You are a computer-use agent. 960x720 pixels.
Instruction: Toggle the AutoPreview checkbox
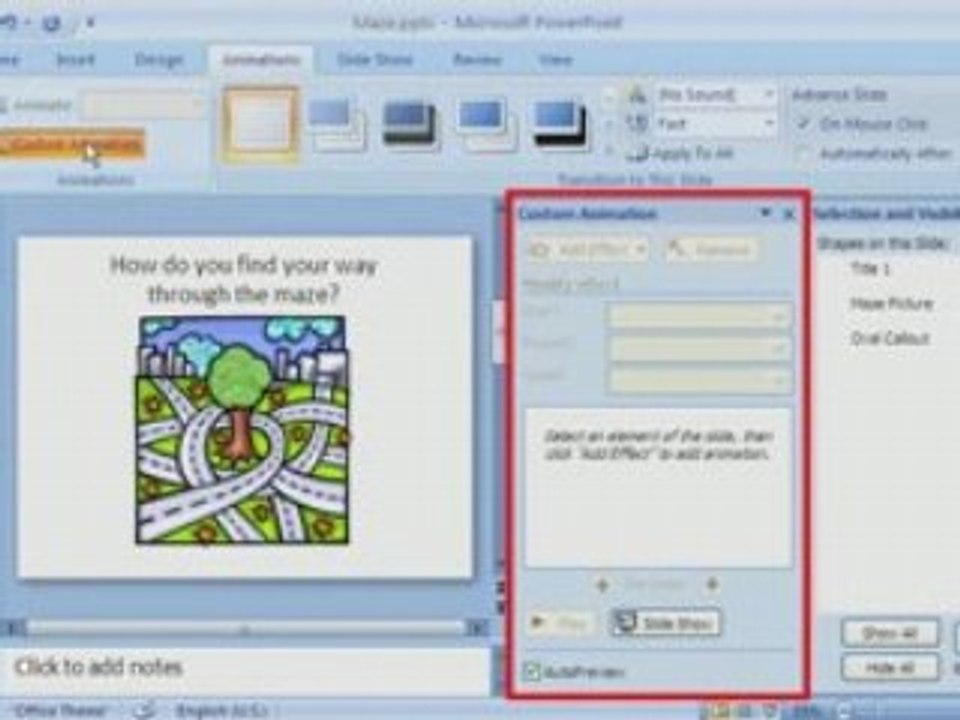tap(531, 672)
